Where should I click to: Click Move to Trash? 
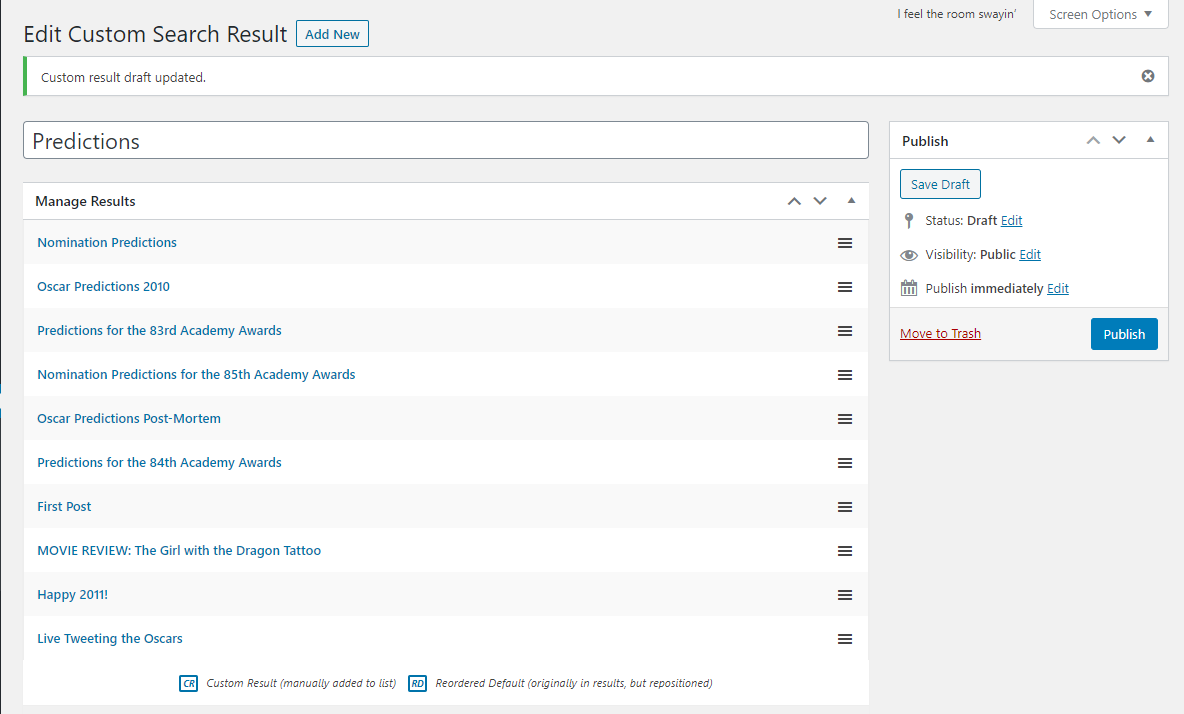[940, 333]
